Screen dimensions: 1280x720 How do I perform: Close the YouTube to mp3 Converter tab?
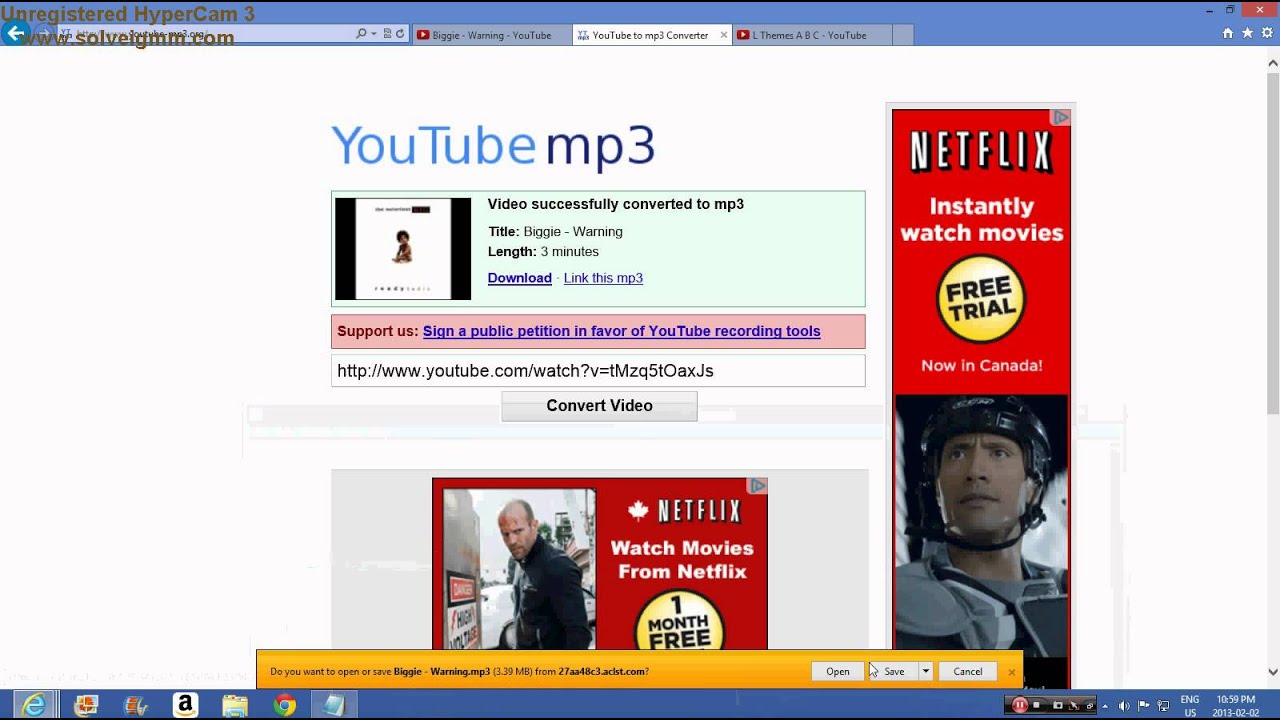click(724, 35)
